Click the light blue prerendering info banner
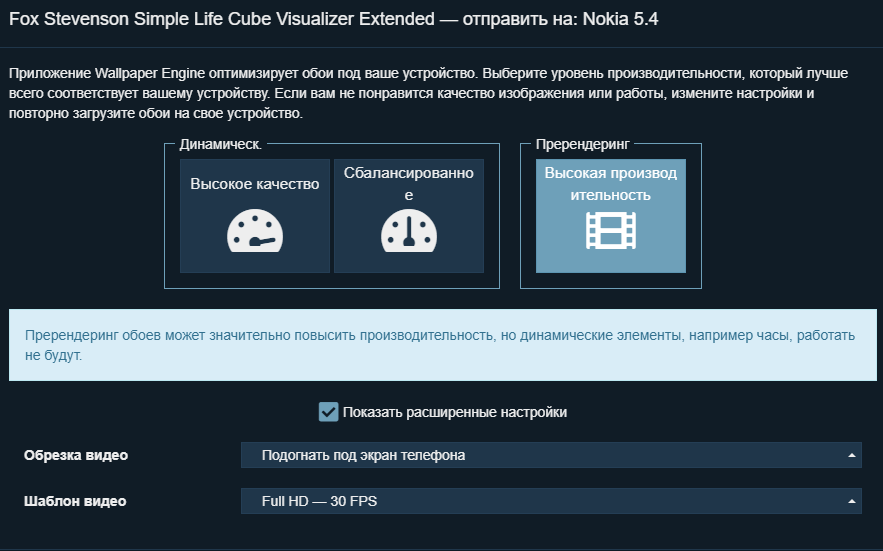883x551 pixels. click(441, 345)
